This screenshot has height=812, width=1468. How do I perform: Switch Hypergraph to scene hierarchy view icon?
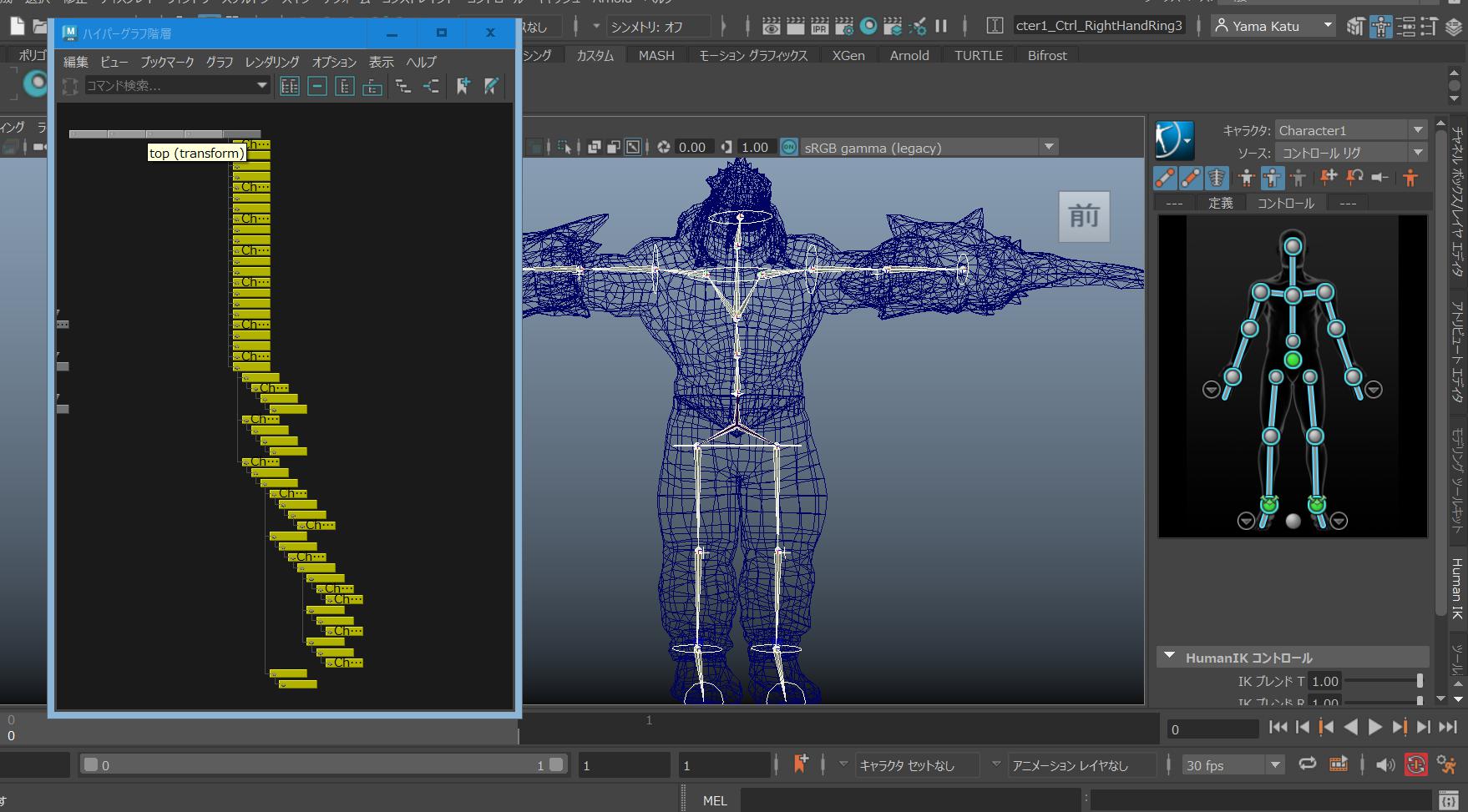click(403, 86)
